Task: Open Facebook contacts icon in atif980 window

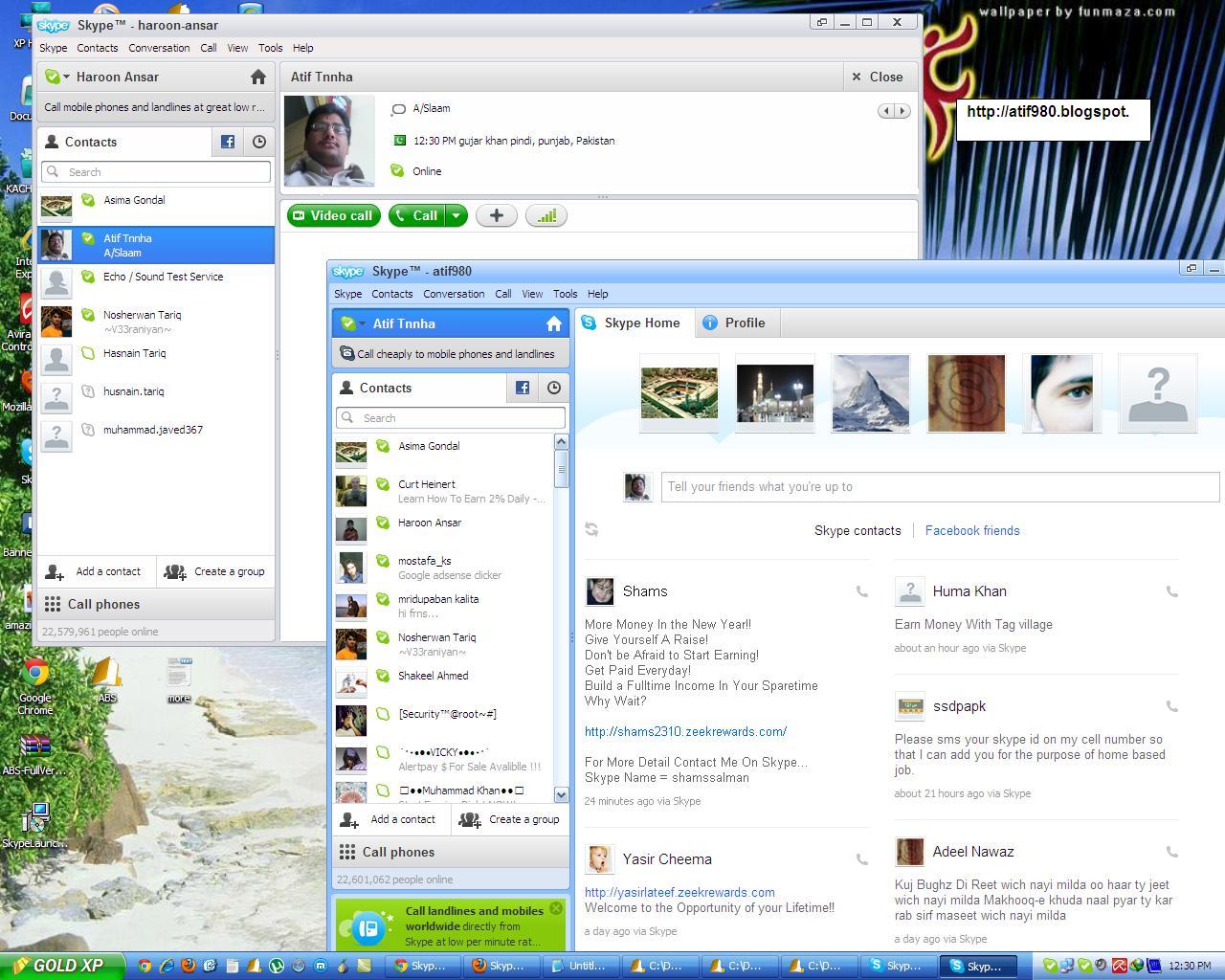Action: pyautogui.click(x=523, y=388)
